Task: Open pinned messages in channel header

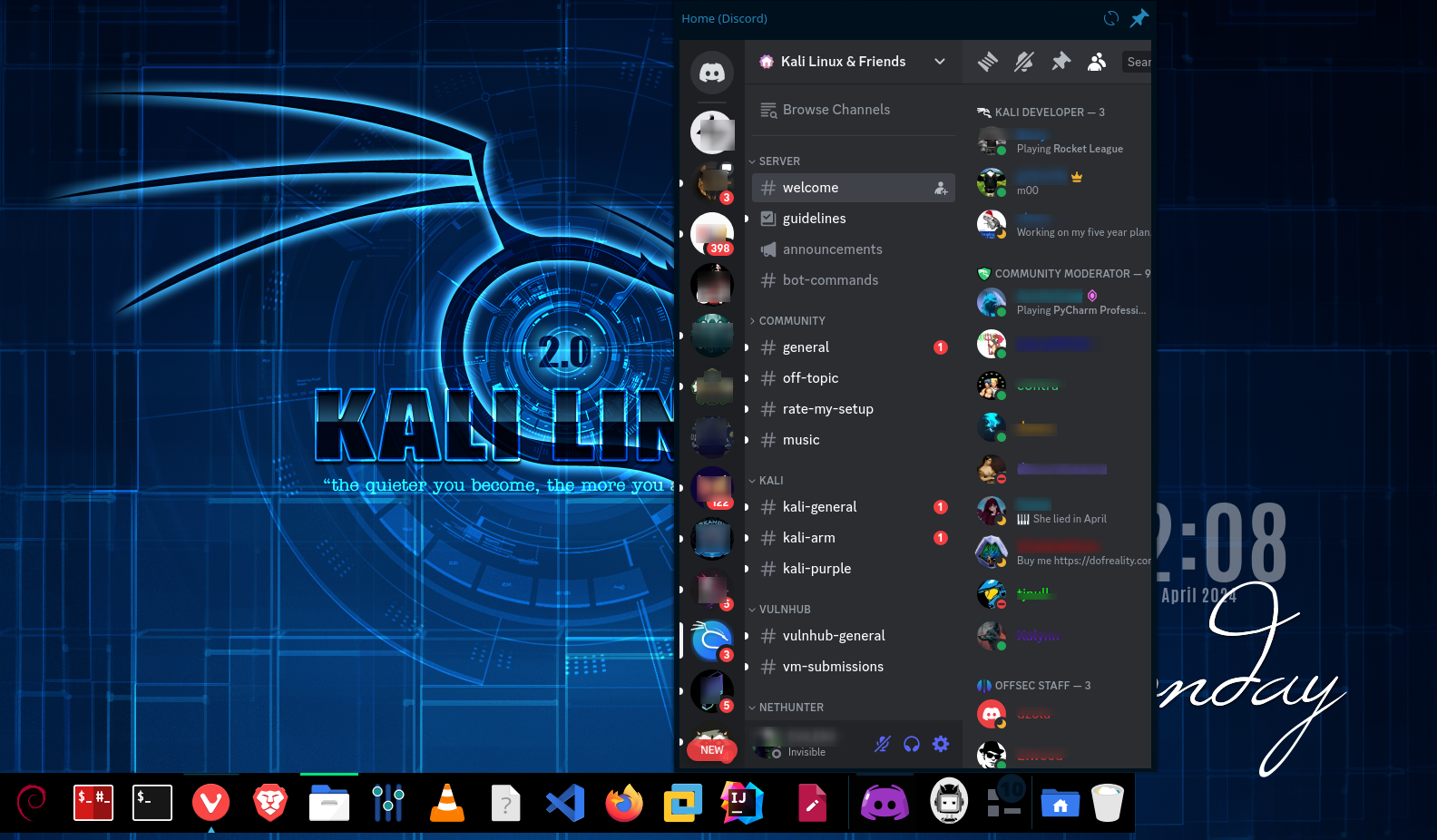Action: 1061,62
